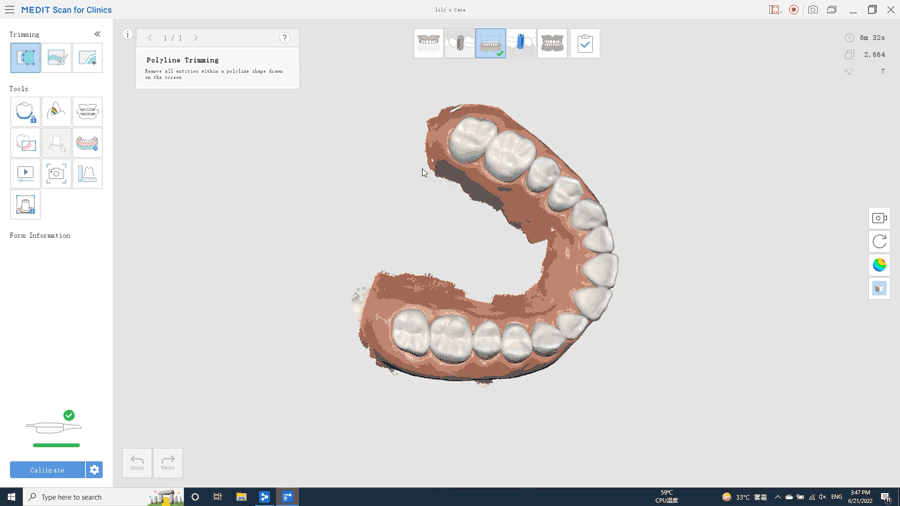Toggle the color map display mode

879,265
